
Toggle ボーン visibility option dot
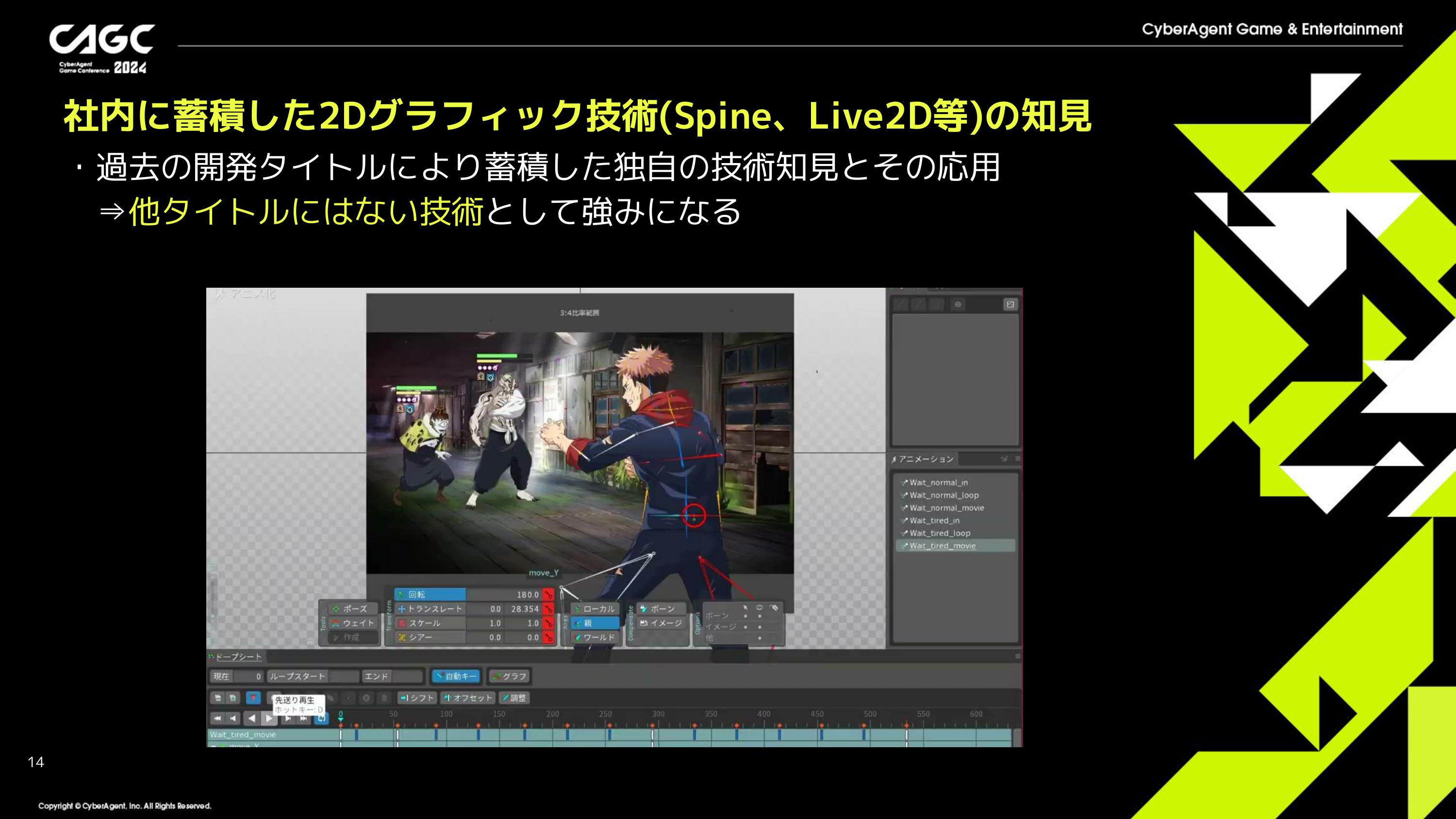[x=760, y=616]
